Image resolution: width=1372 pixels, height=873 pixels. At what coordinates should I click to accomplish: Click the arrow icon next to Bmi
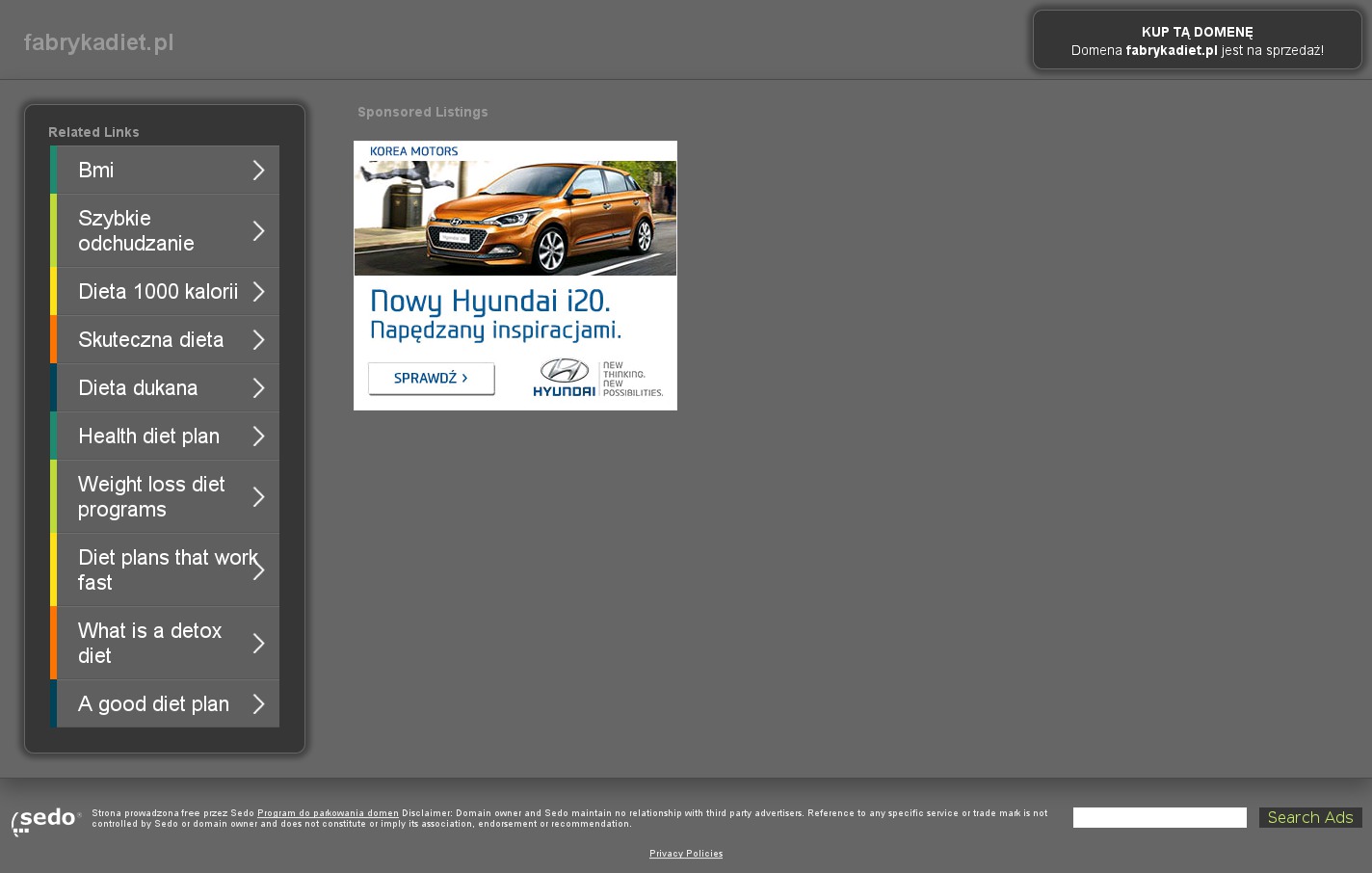tap(258, 171)
